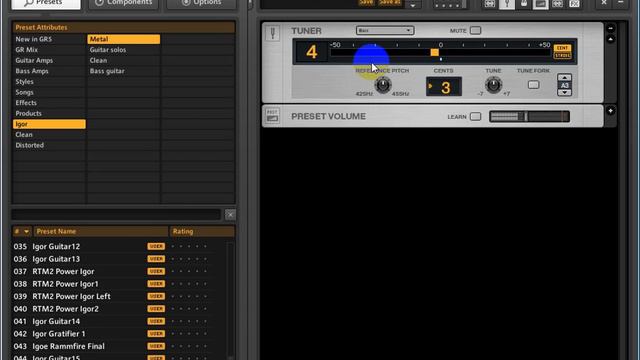640x360 pixels.
Task: Click the Preset Volume module icon
Action: [272, 116]
